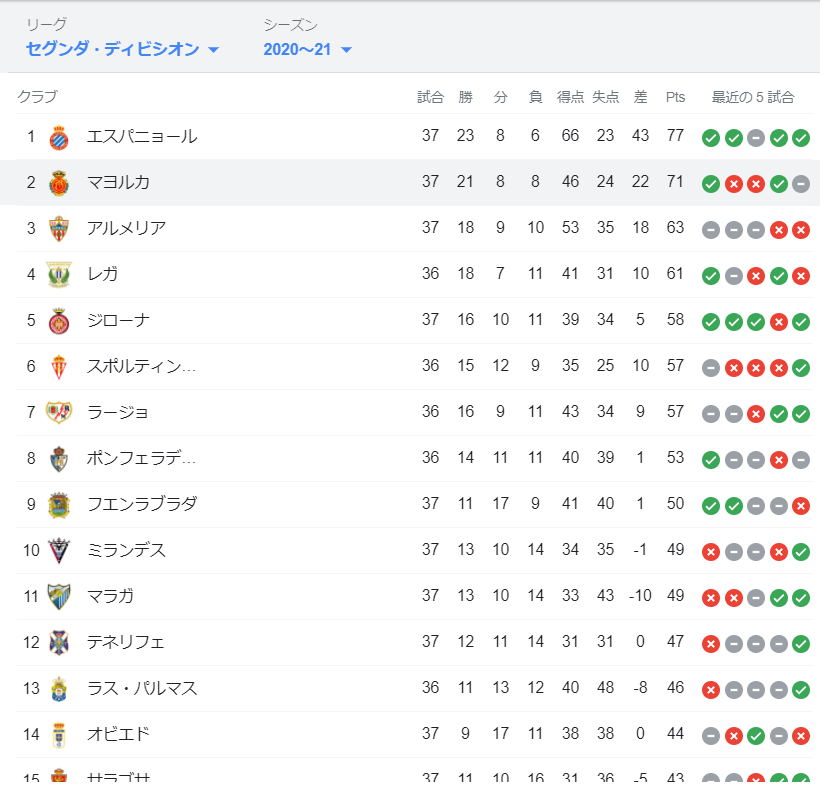Click the Pts column header
824x790 pixels.
[x=675, y=97]
